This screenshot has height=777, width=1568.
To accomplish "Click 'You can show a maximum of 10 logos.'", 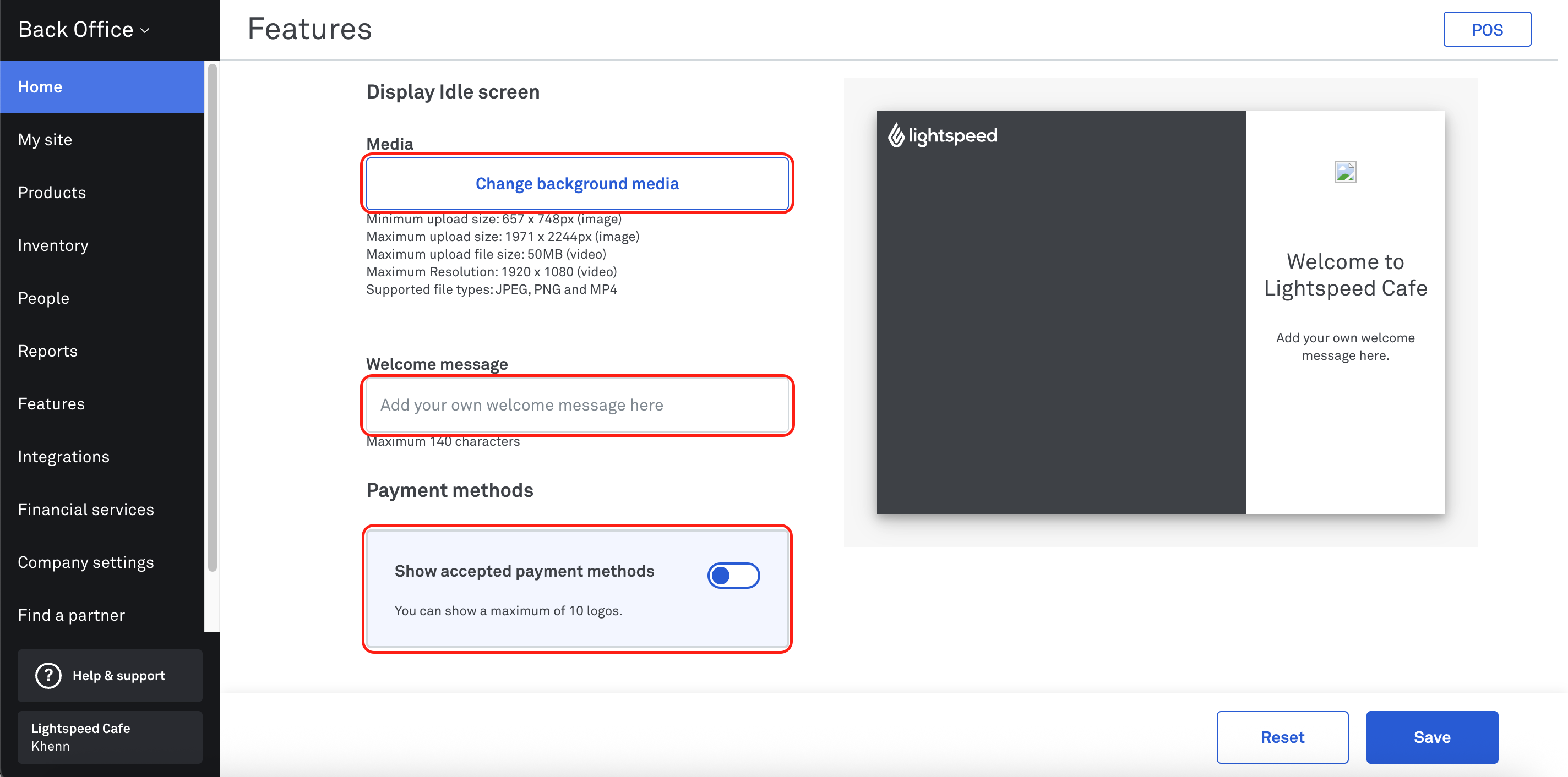I will click(x=508, y=610).
